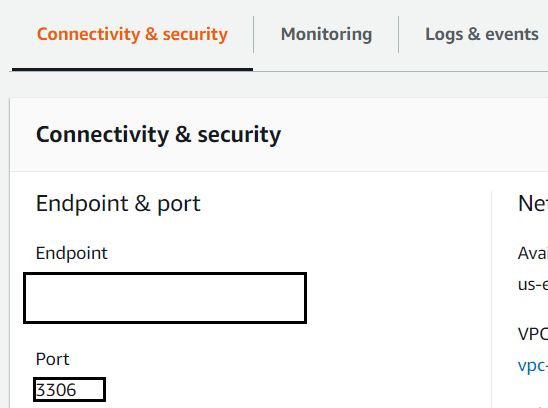This screenshot has height=408, width=548.
Task: Click the cut-off Networking section heading
Action: (x=533, y=203)
